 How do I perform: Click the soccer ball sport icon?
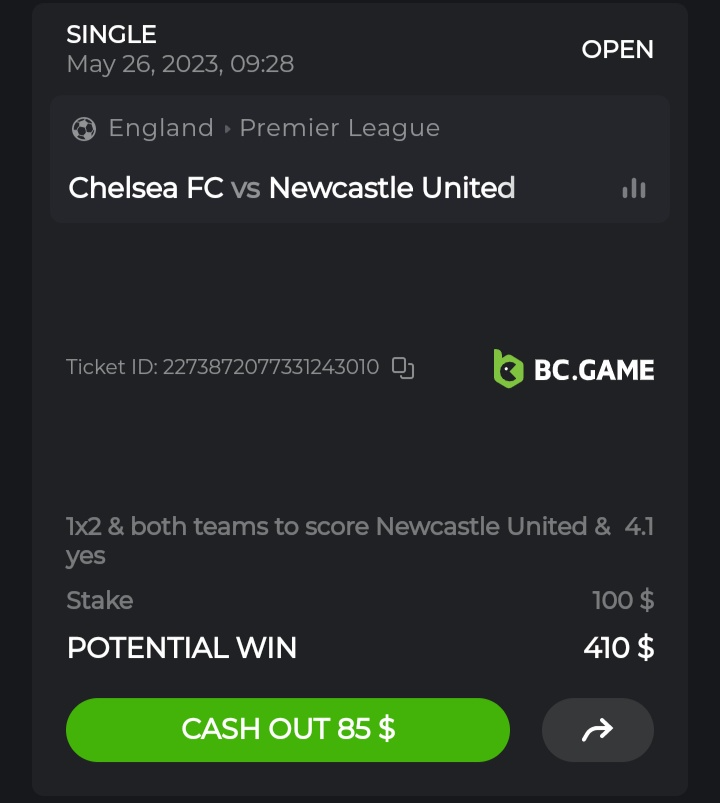point(84,129)
